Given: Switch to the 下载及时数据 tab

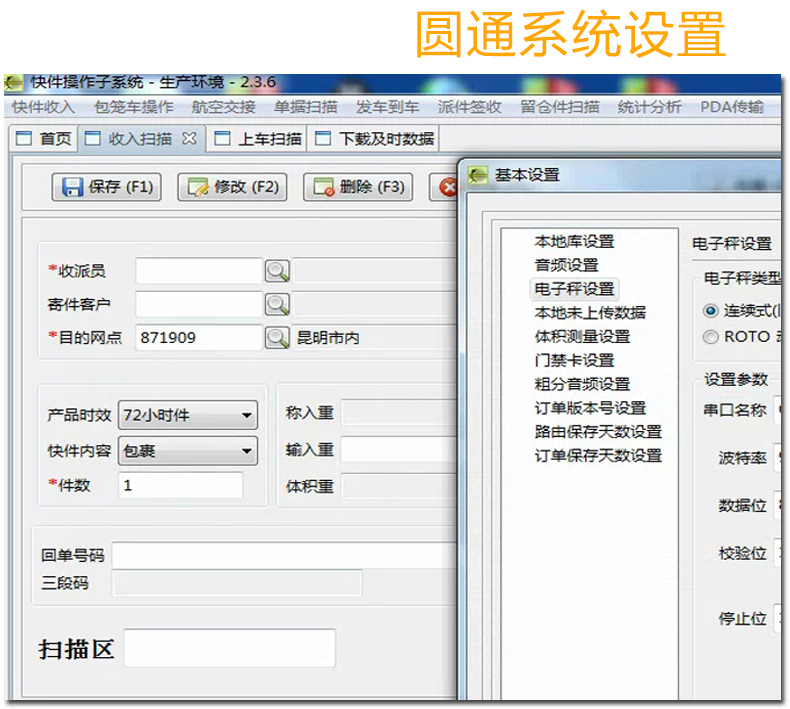Looking at the screenshot, I should click(374, 139).
